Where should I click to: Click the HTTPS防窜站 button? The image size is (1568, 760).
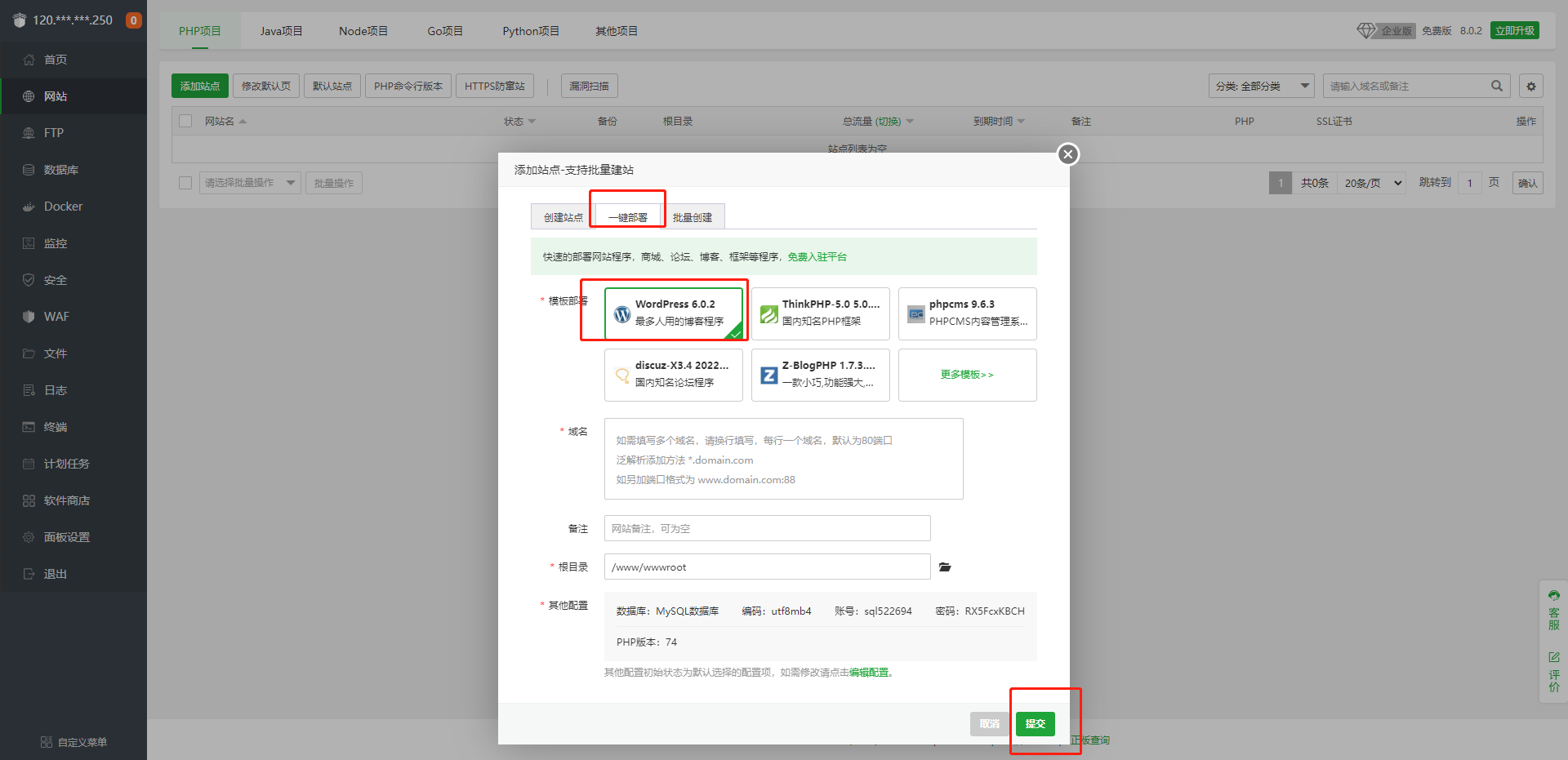[x=495, y=86]
